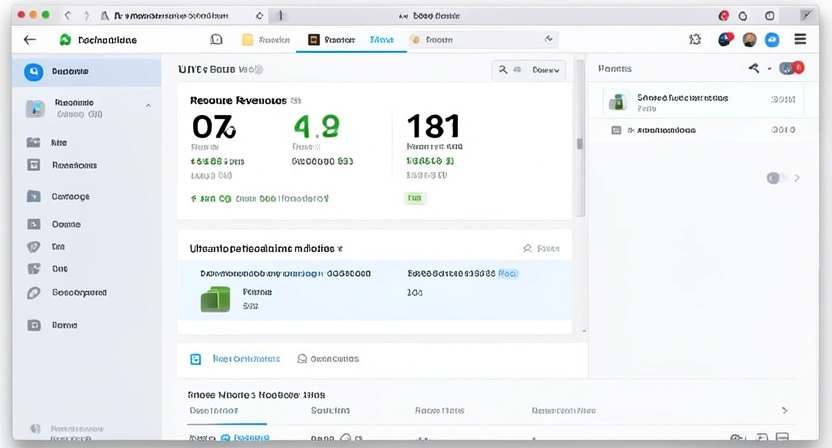Expand the chevron next to the toggle switch
This screenshot has height=448, width=832.
[x=797, y=178]
